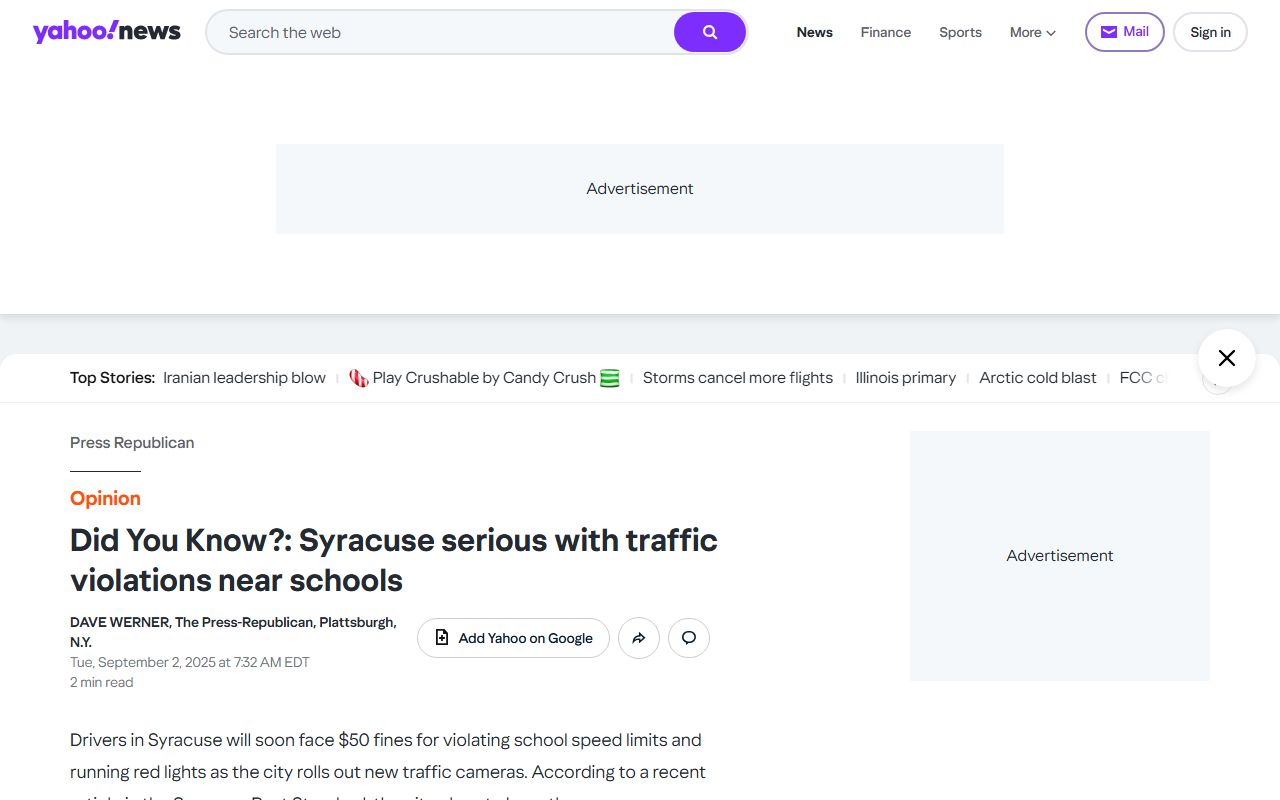Click the sidebar Advertisement box

click(1060, 556)
